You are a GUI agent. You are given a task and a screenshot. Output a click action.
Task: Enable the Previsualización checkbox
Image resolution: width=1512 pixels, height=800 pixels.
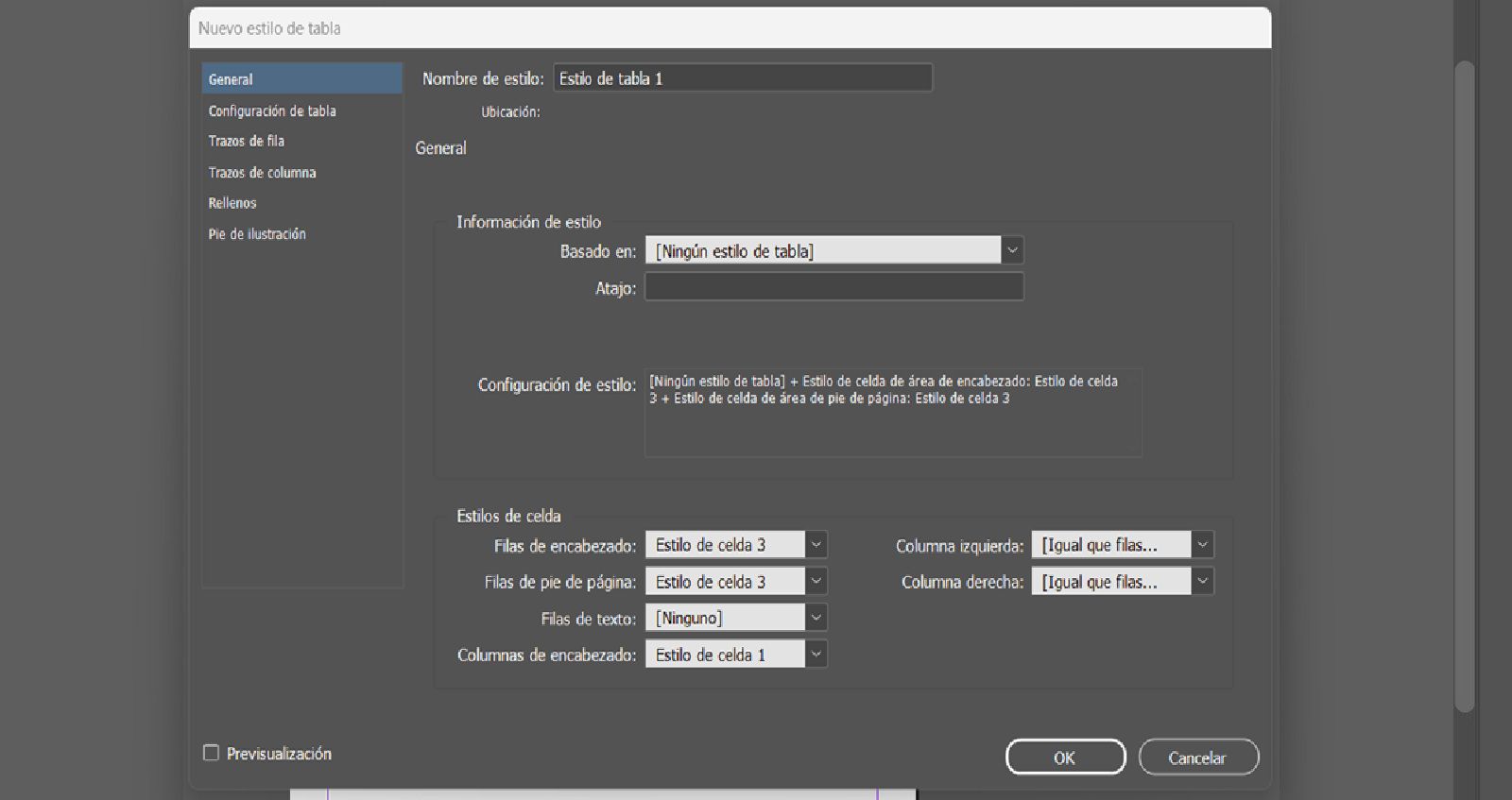[211, 753]
